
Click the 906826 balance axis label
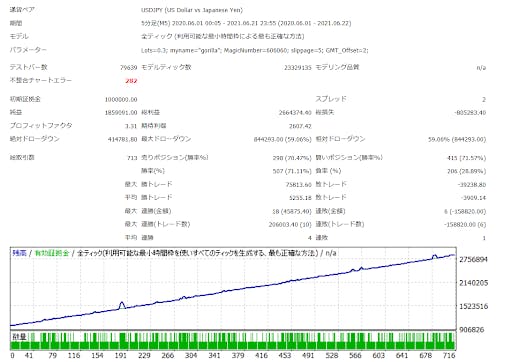pyautogui.click(x=472, y=329)
